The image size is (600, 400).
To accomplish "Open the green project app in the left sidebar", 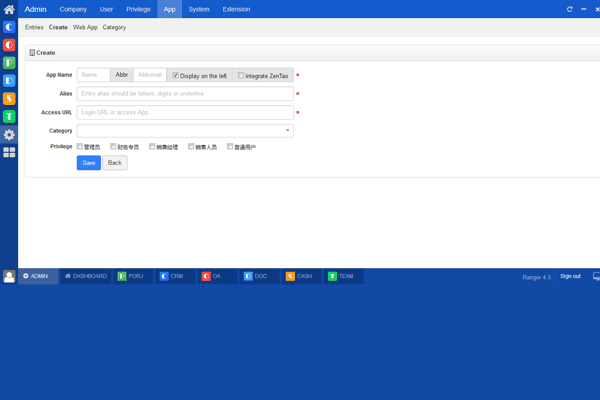I will [x=9, y=63].
